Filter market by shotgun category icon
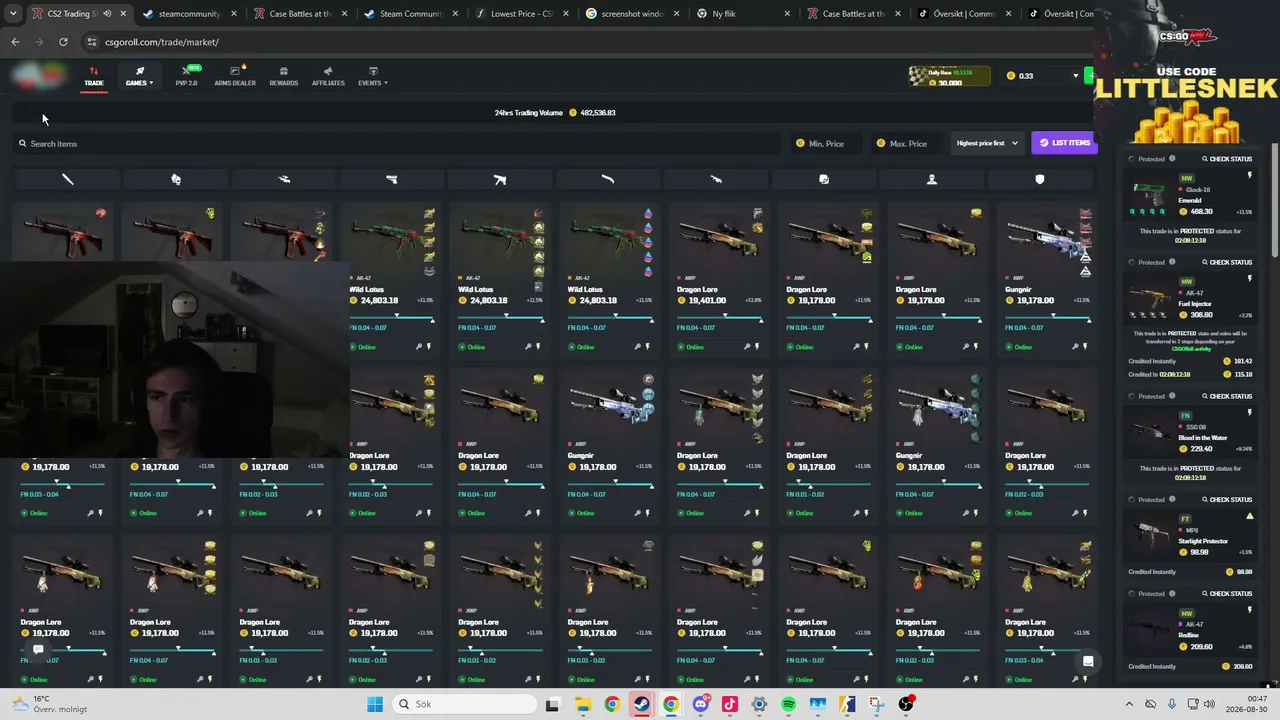 click(x=608, y=179)
